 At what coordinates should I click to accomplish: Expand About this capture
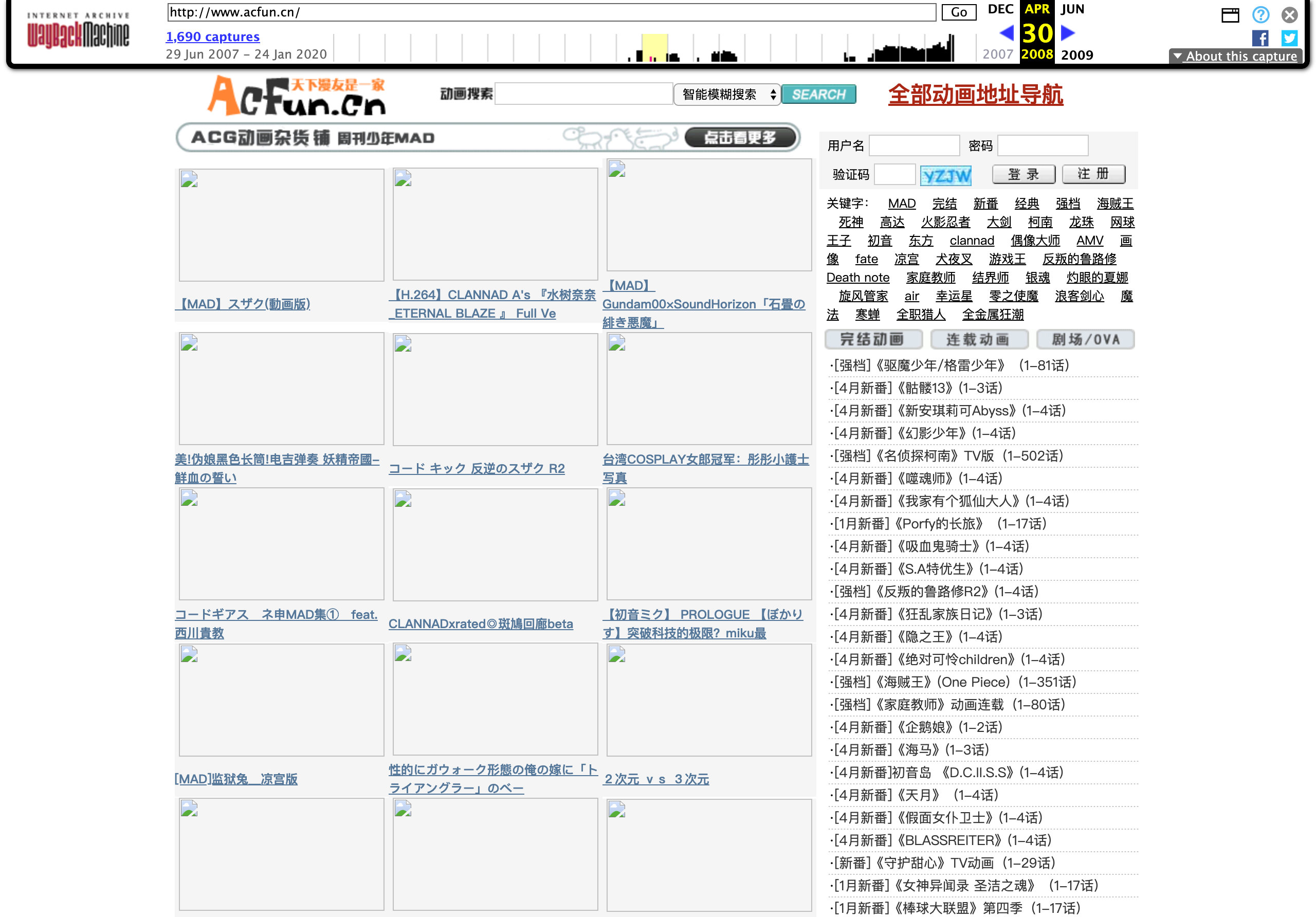click(x=1235, y=56)
